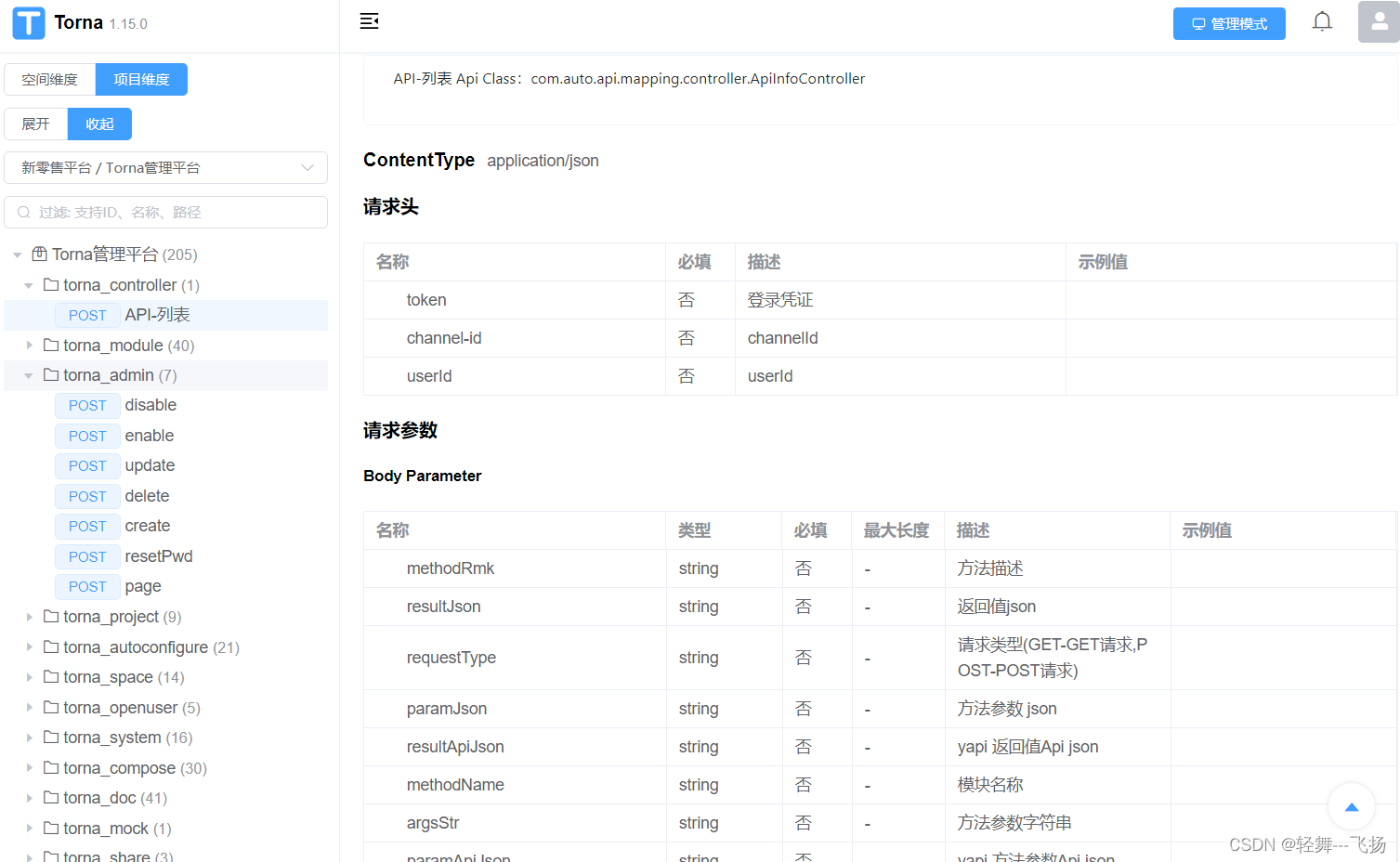Expand the torna_project folder arrow
This screenshot has width=1400, height=862.
29,617
